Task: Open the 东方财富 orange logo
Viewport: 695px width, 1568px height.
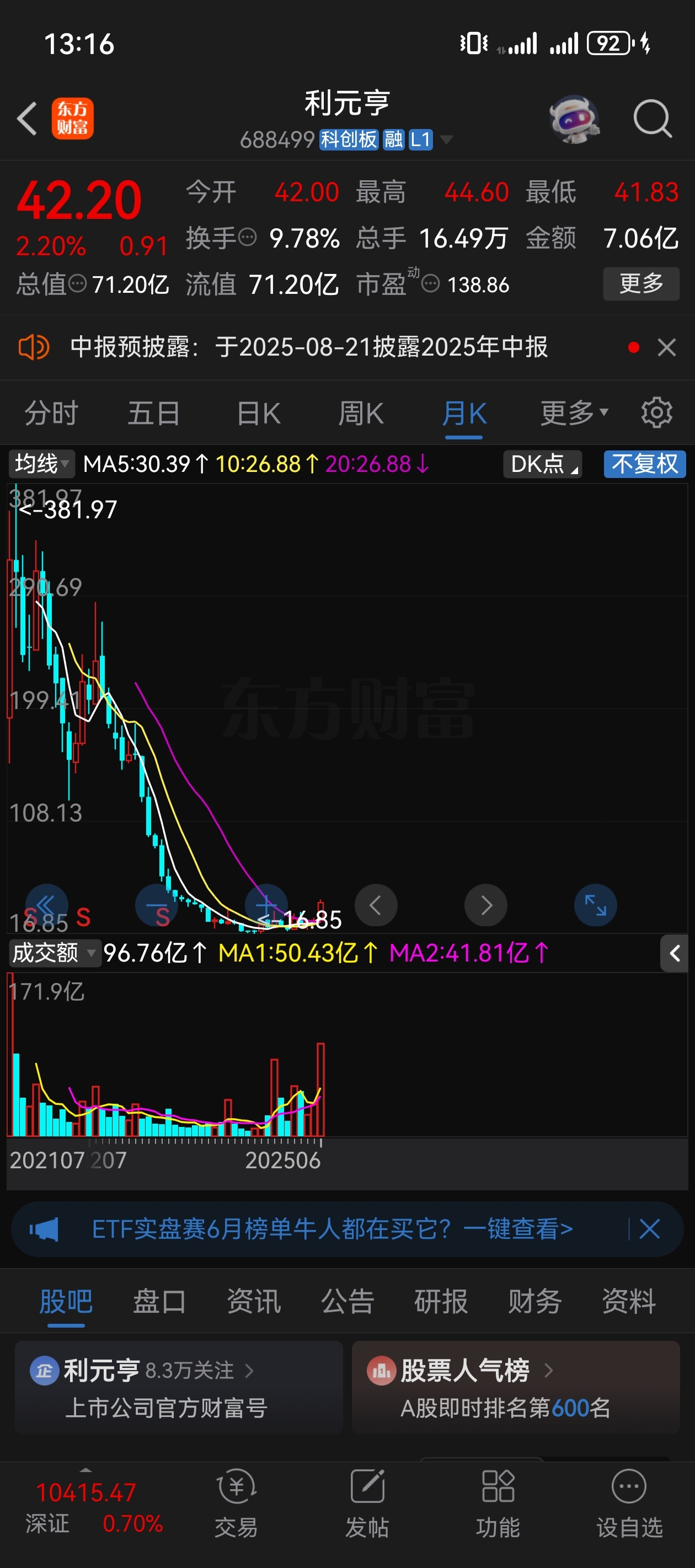Action: click(x=72, y=118)
